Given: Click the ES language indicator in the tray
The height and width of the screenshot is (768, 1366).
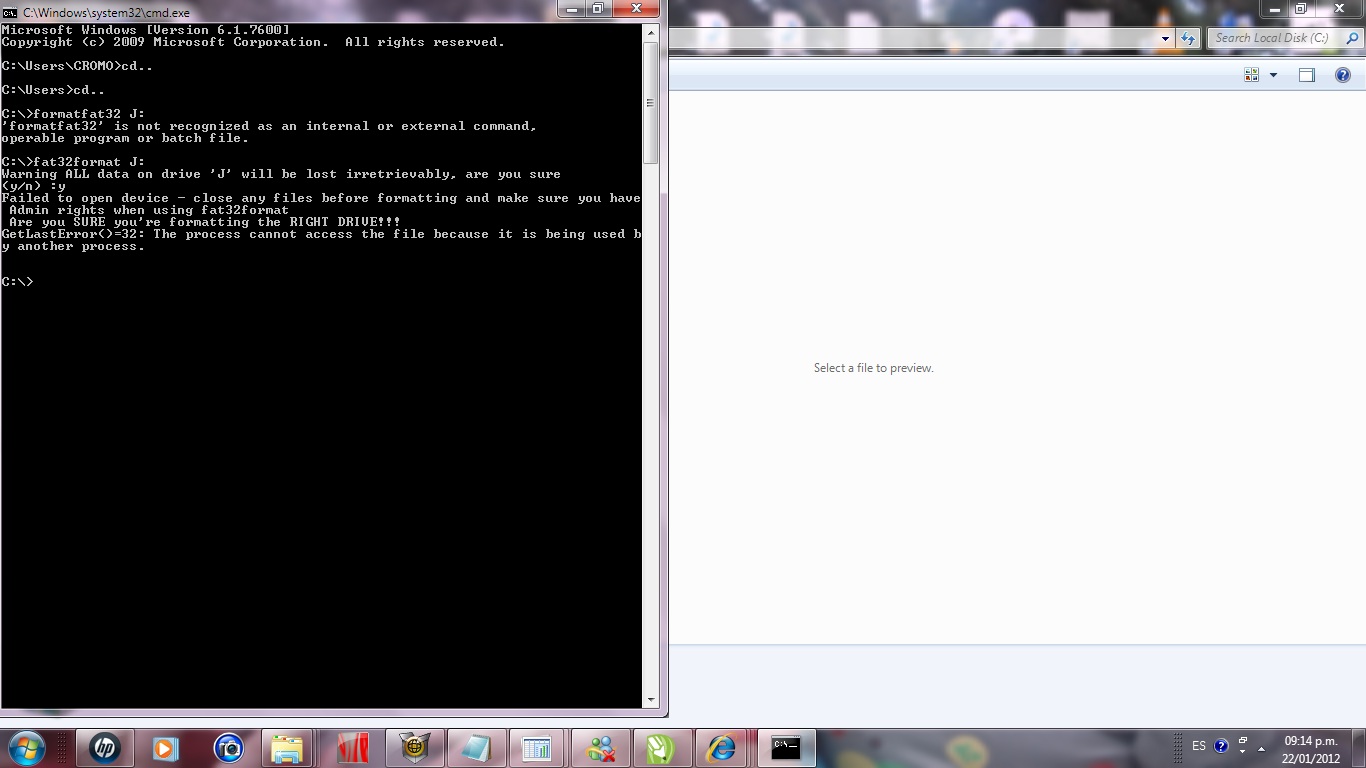Looking at the screenshot, I should coord(1199,746).
